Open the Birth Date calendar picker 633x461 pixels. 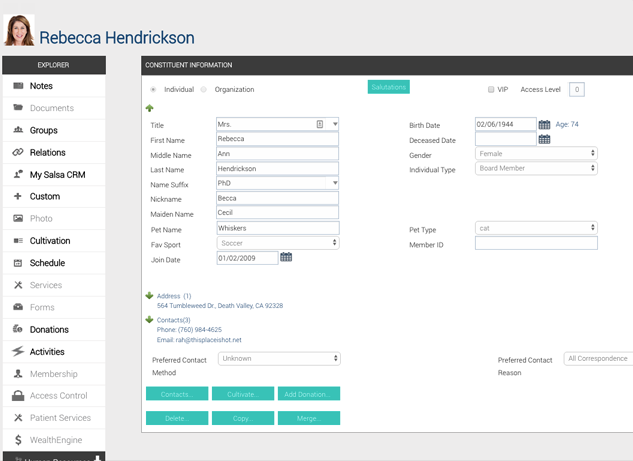coord(544,125)
